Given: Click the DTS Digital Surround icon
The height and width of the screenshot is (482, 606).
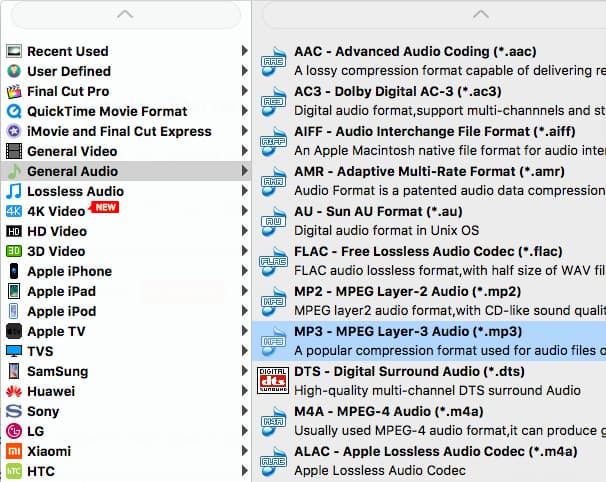Looking at the screenshot, I should 272,381.
